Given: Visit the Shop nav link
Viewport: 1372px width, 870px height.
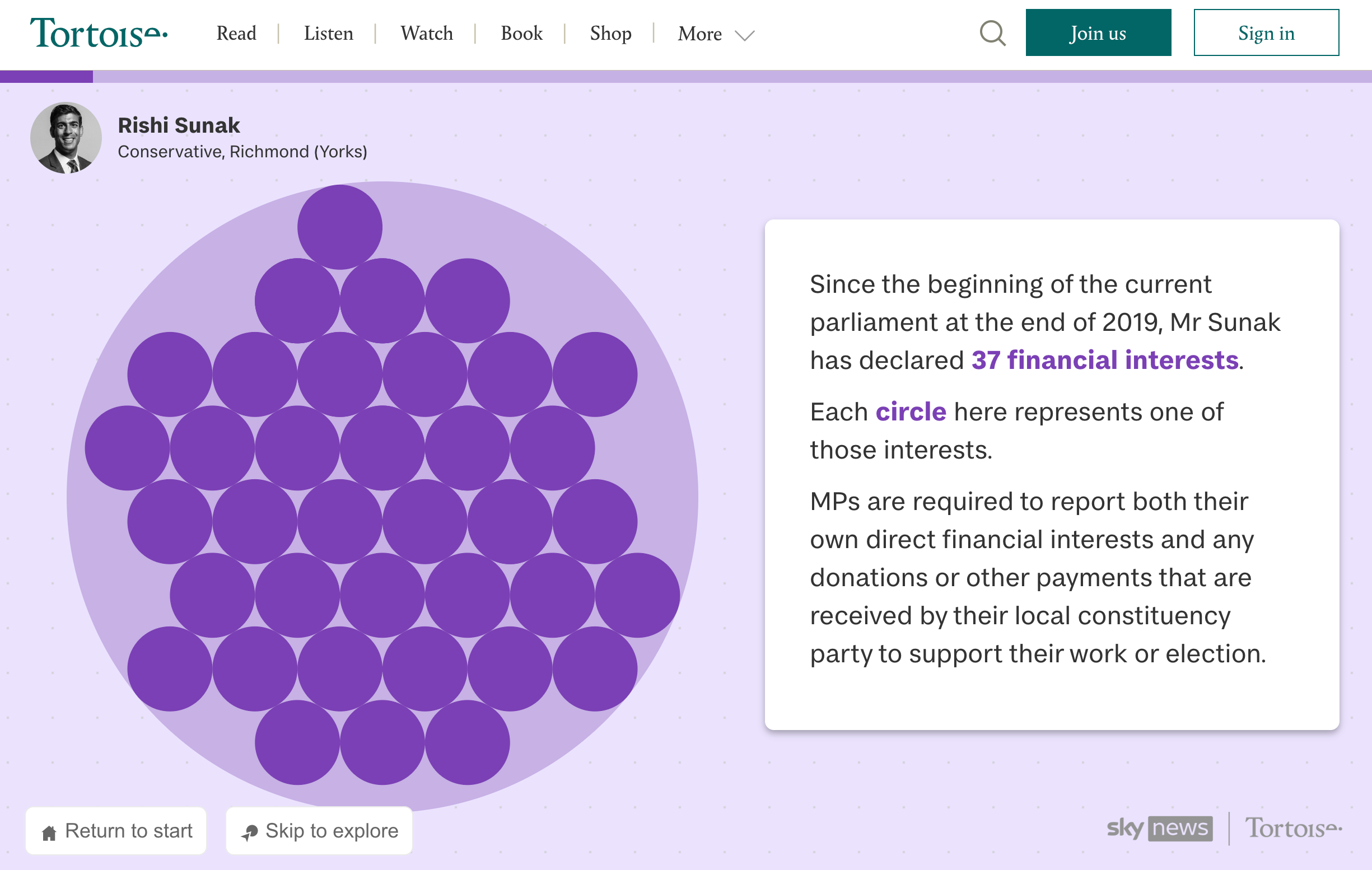Looking at the screenshot, I should [610, 33].
